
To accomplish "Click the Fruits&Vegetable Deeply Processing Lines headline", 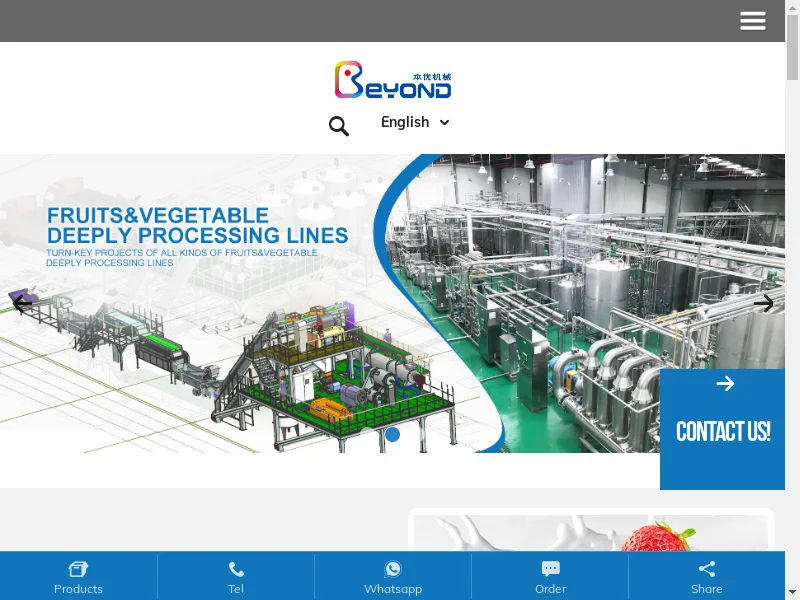I will coord(197,226).
